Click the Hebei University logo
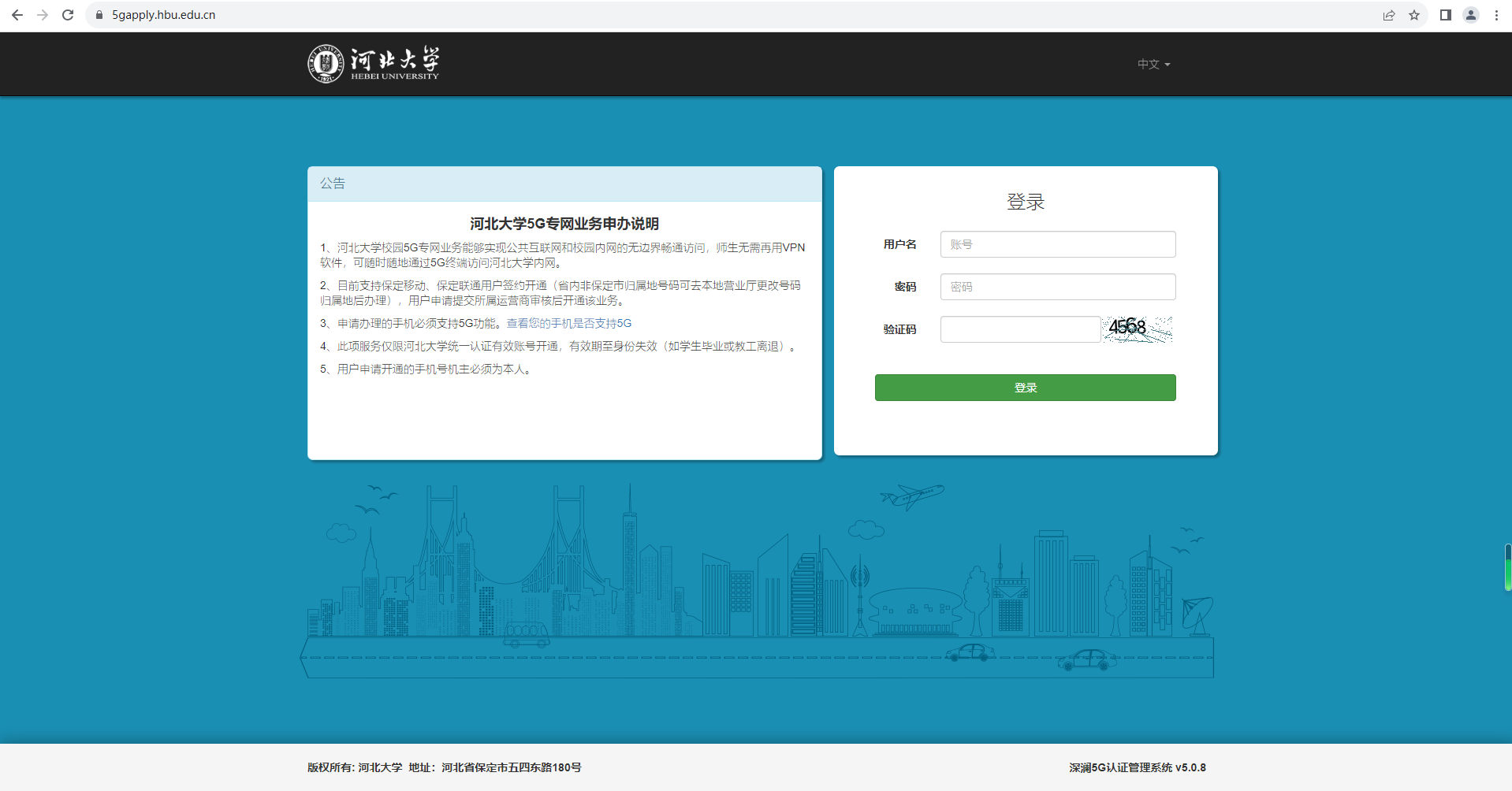Image resolution: width=1512 pixels, height=791 pixels. point(374,64)
